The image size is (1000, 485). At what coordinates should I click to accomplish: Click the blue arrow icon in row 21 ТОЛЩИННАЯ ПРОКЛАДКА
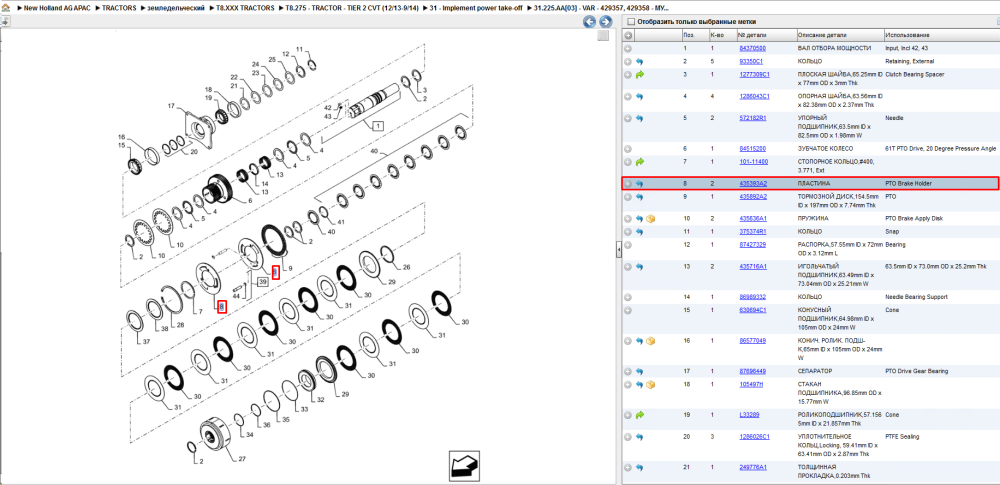point(640,468)
